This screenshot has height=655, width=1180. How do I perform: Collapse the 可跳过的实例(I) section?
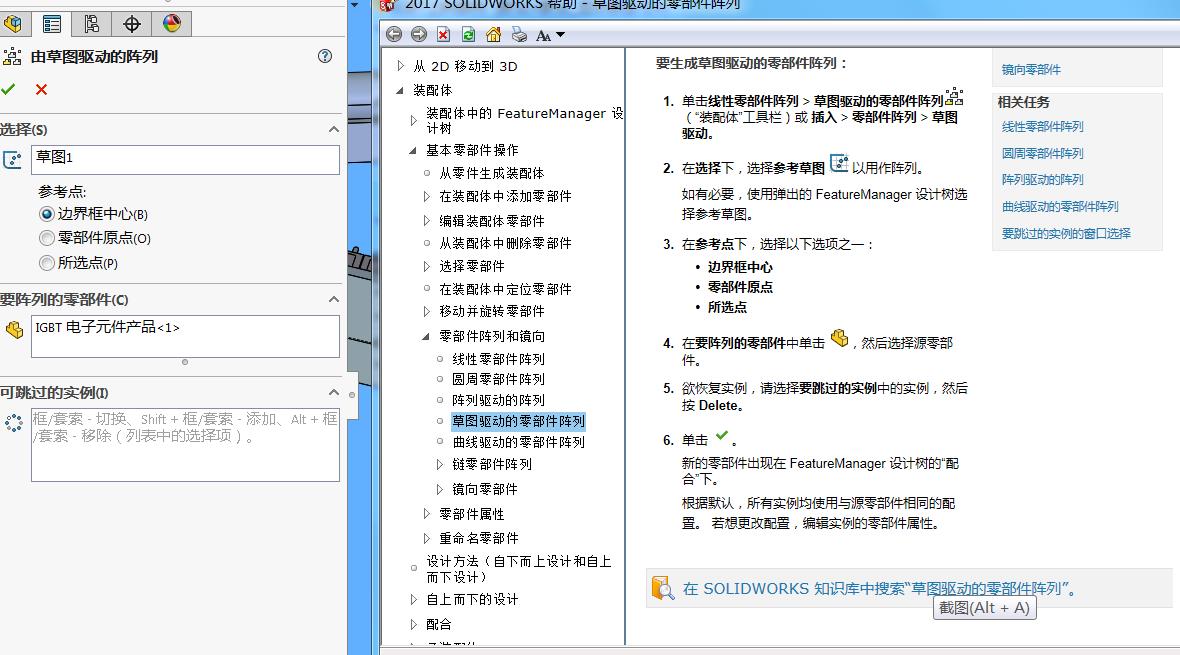tap(333, 392)
